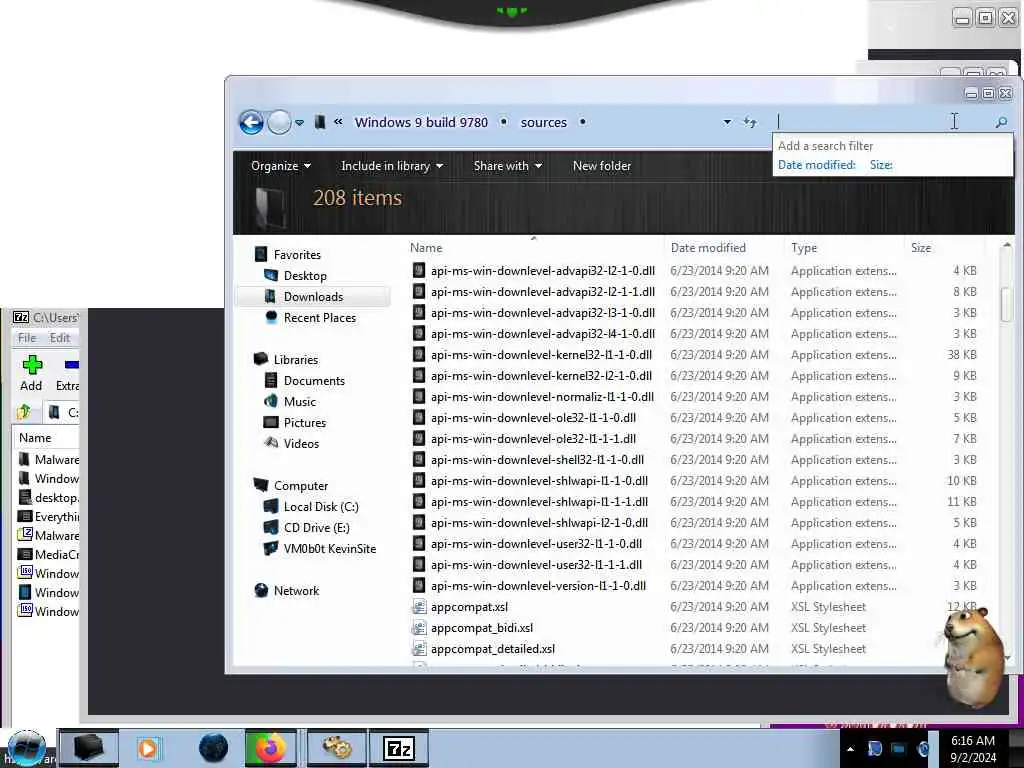Open Firefox from the taskbar
This screenshot has width=1024, height=768.
click(x=270, y=748)
